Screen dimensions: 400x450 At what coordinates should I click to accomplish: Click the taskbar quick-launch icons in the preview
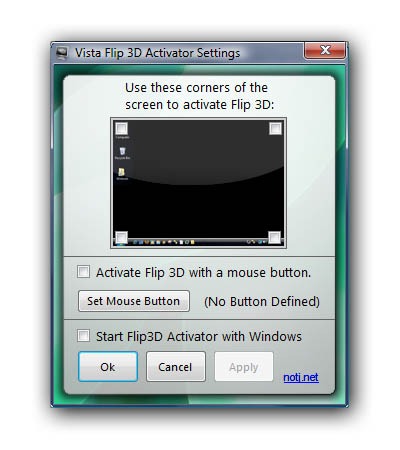pos(163,242)
